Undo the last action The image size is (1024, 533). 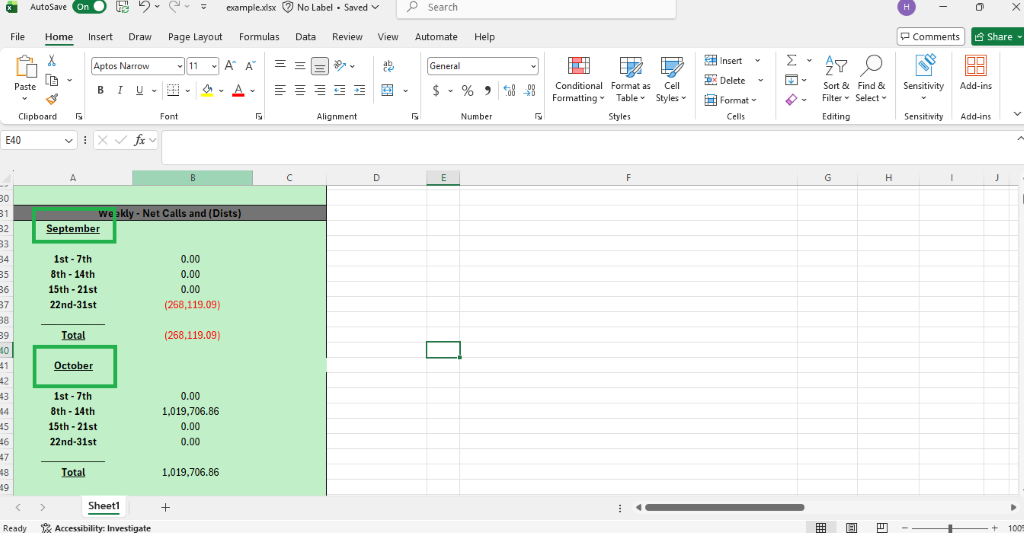click(x=144, y=7)
